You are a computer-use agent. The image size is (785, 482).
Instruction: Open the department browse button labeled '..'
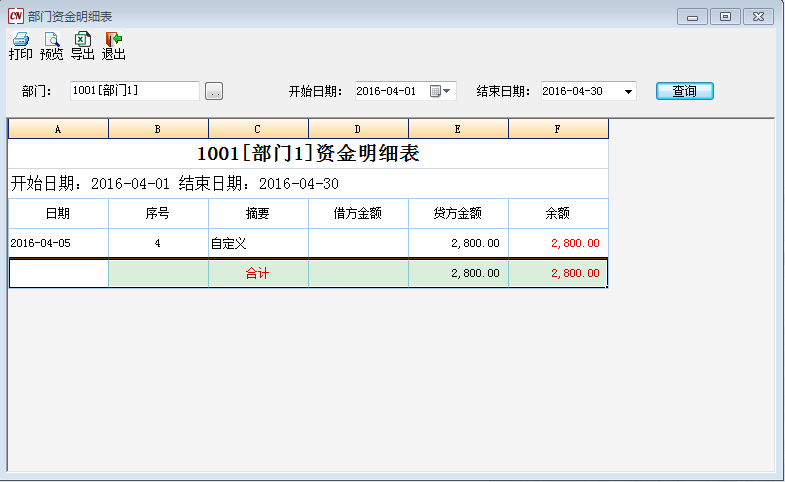click(x=214, y=91)
